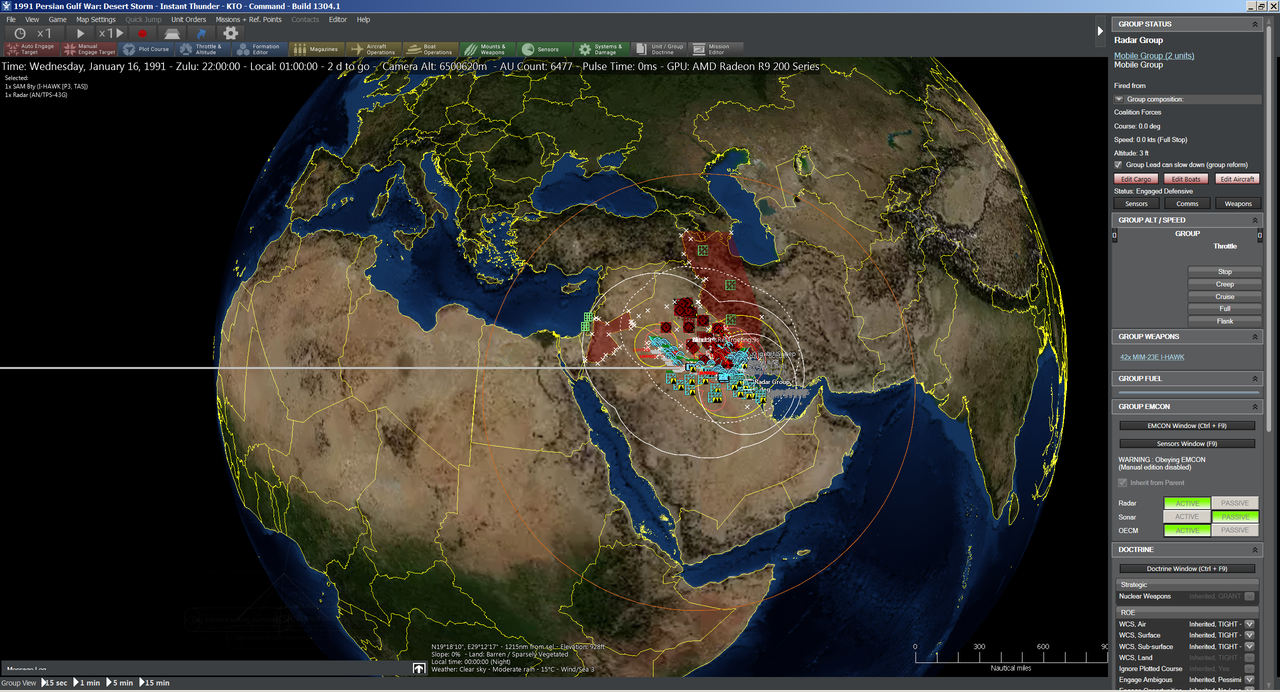Toggle Group Lead can slow down checkbox
This screenshot has width=1280, height=692.
[1118, 165]
